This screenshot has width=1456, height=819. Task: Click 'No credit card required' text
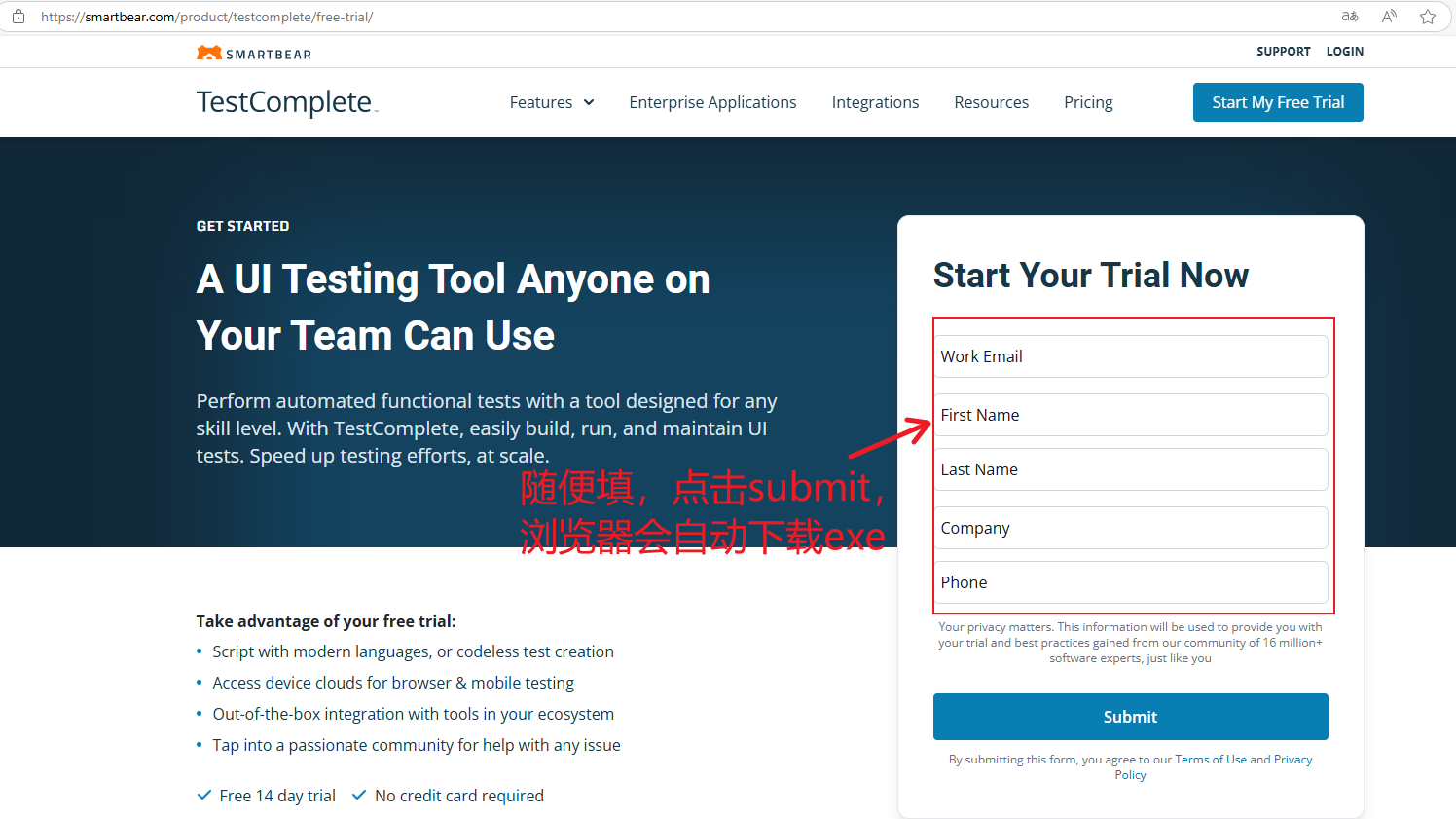click(459, 796)
